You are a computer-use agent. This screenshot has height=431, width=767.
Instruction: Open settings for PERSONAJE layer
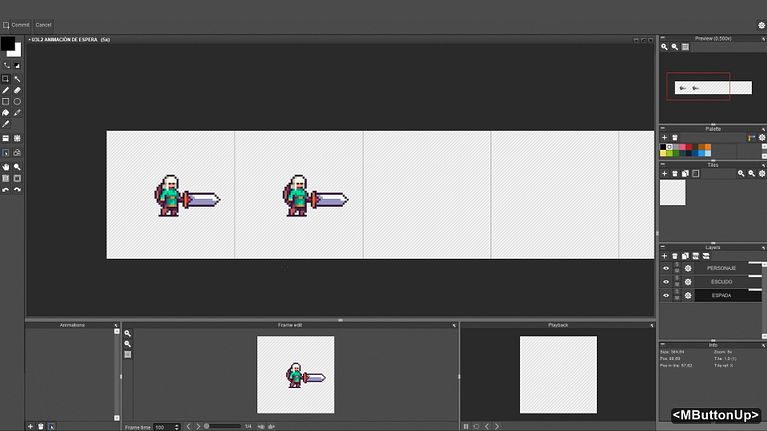tap(688, 268)
